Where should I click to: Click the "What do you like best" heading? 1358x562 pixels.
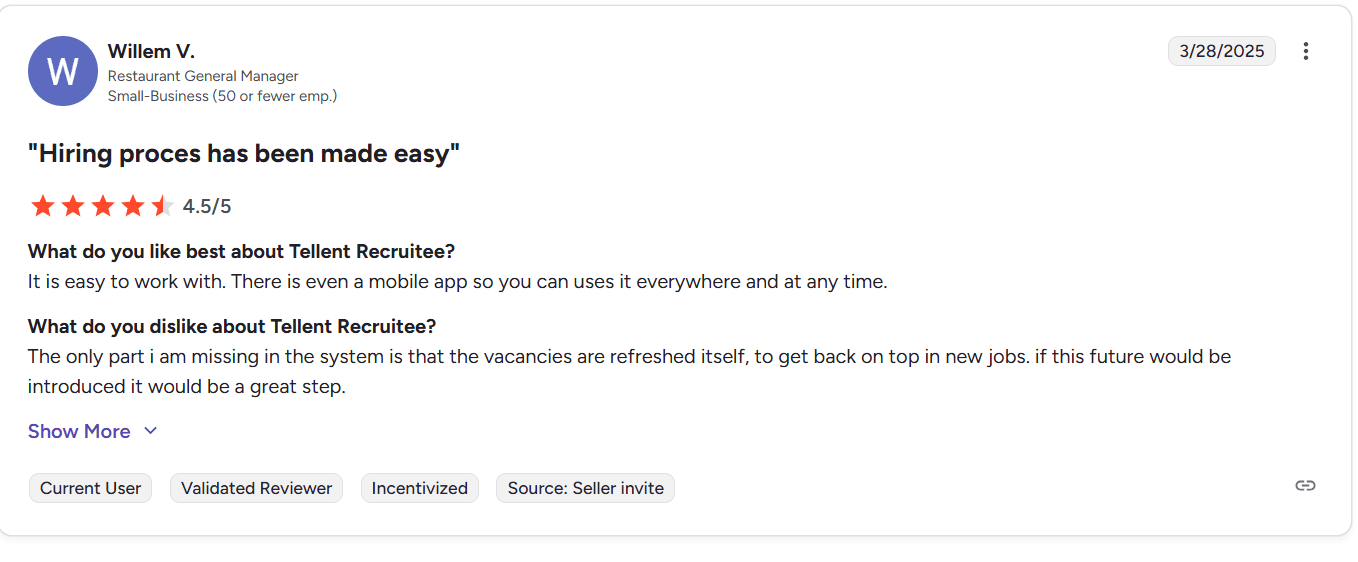pos(241,251)
